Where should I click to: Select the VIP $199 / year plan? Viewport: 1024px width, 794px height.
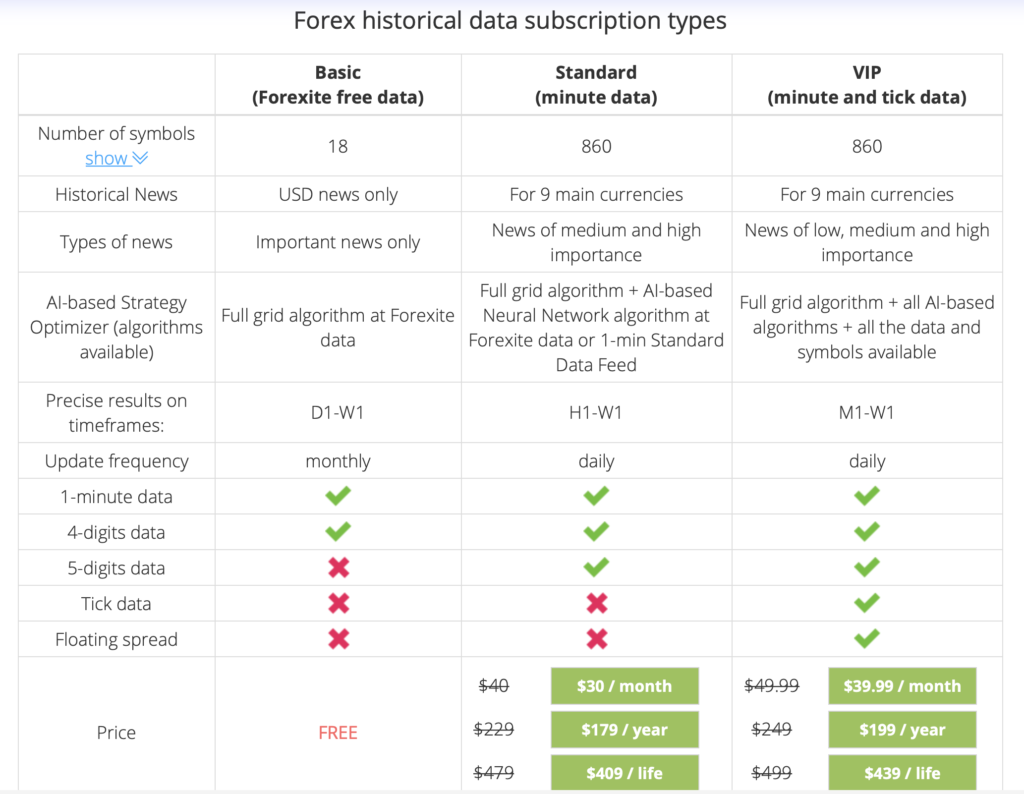click(902, 729)
